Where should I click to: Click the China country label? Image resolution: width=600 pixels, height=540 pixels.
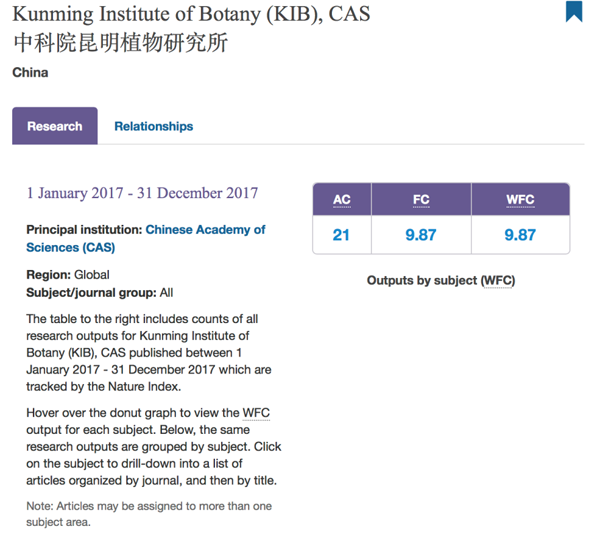click(x=30, y=72)
